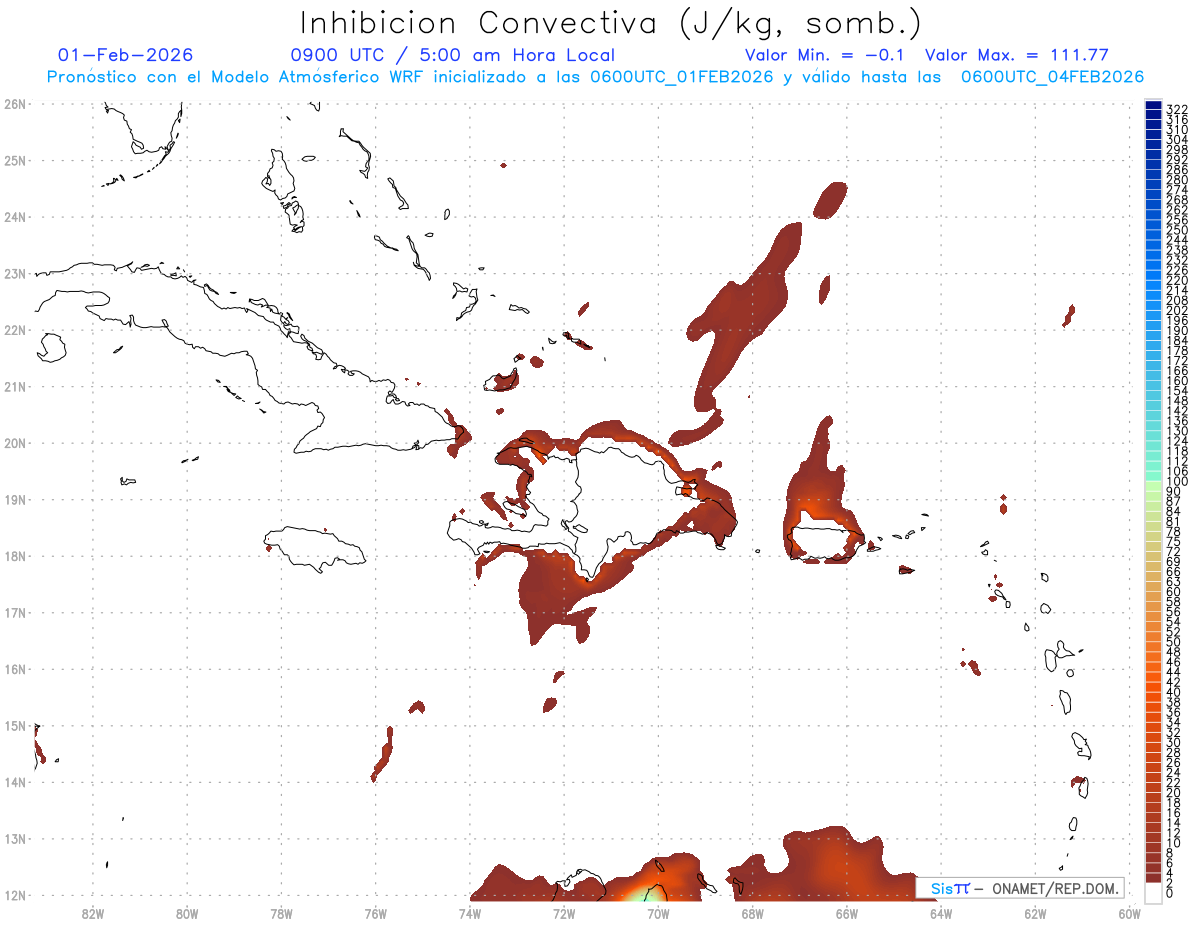The image size is (1200, 927).
Task: Click the '20N' latitude label
Action: tap(14, 443)
